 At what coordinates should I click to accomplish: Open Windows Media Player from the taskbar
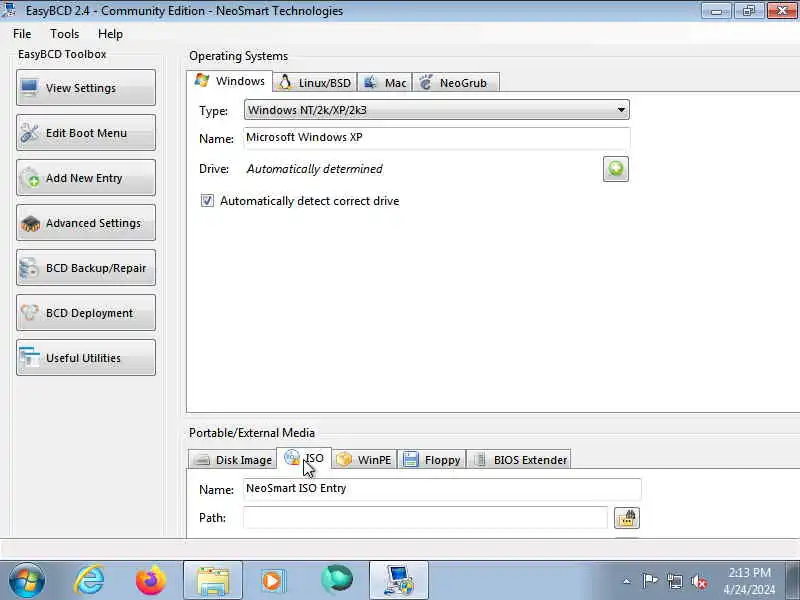pos(274,580)
